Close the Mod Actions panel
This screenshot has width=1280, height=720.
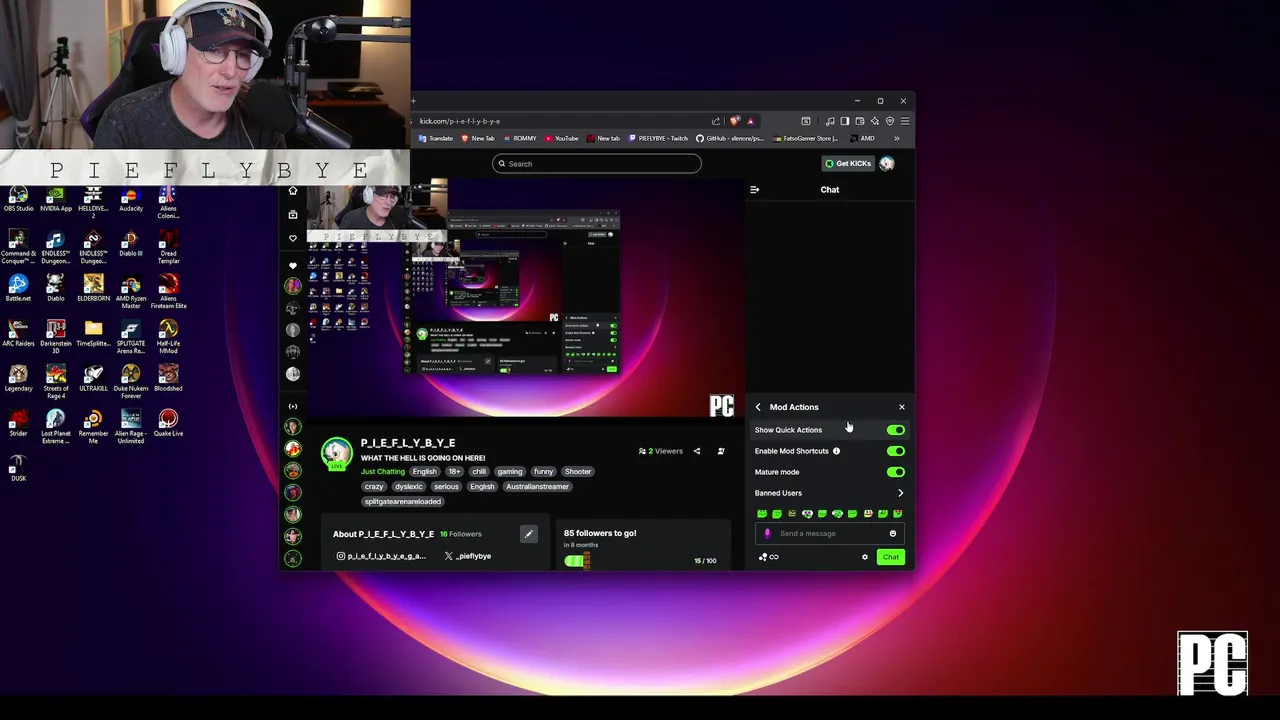coord(901,407)
